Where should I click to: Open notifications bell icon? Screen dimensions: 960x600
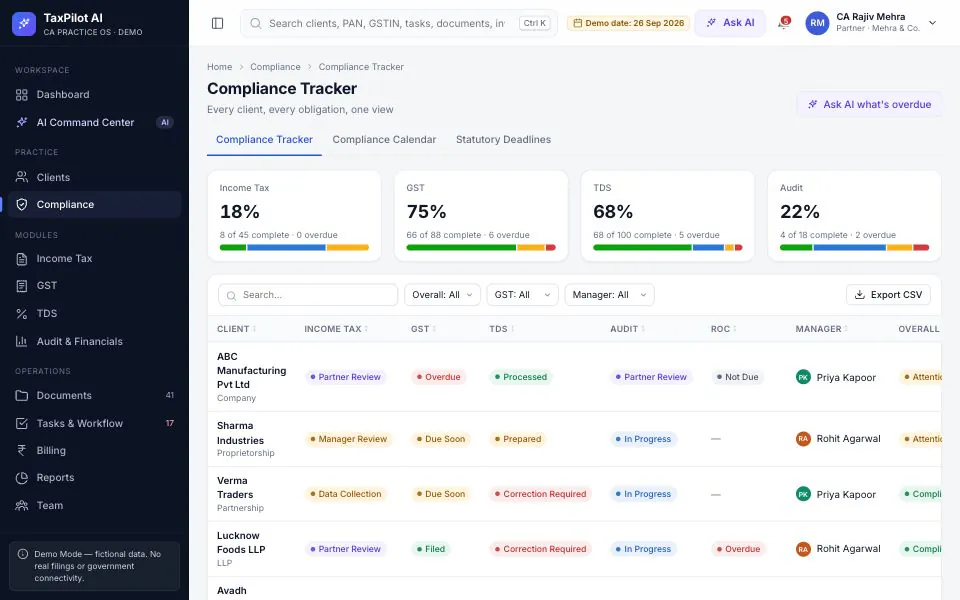[783, 23]
